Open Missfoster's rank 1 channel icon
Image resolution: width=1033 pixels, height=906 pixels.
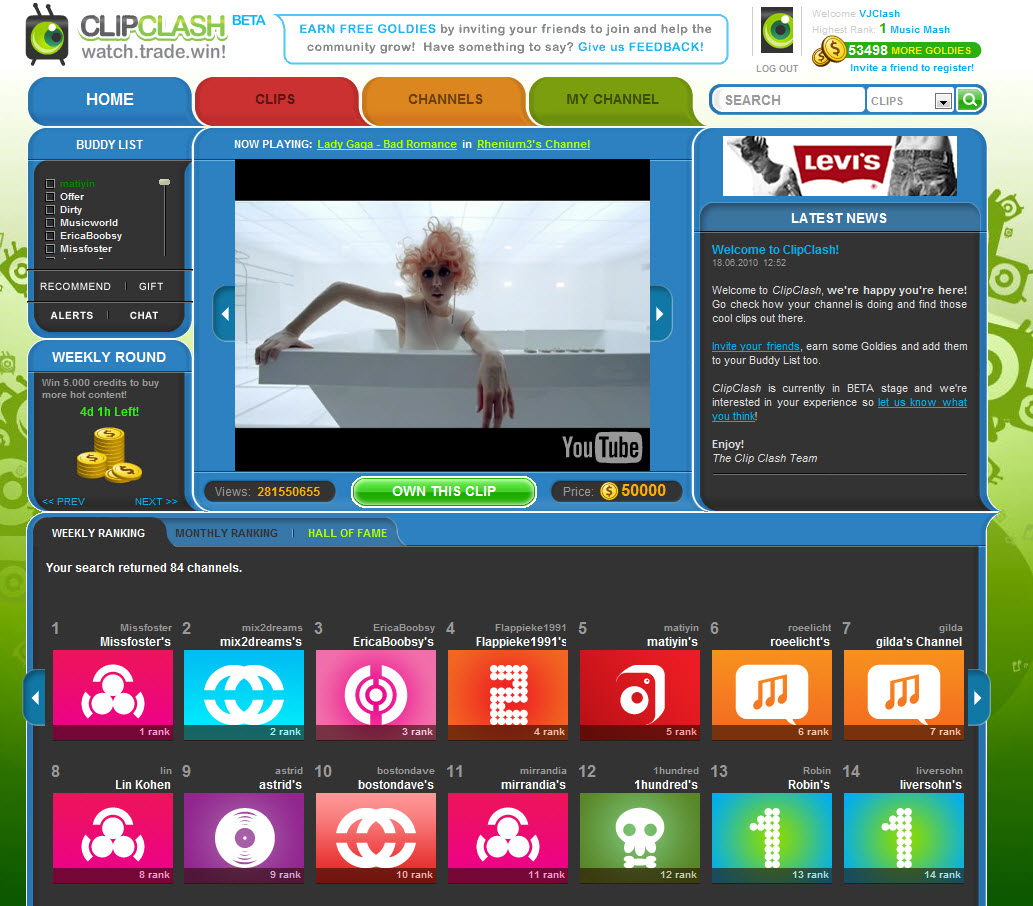coord(113,694)
